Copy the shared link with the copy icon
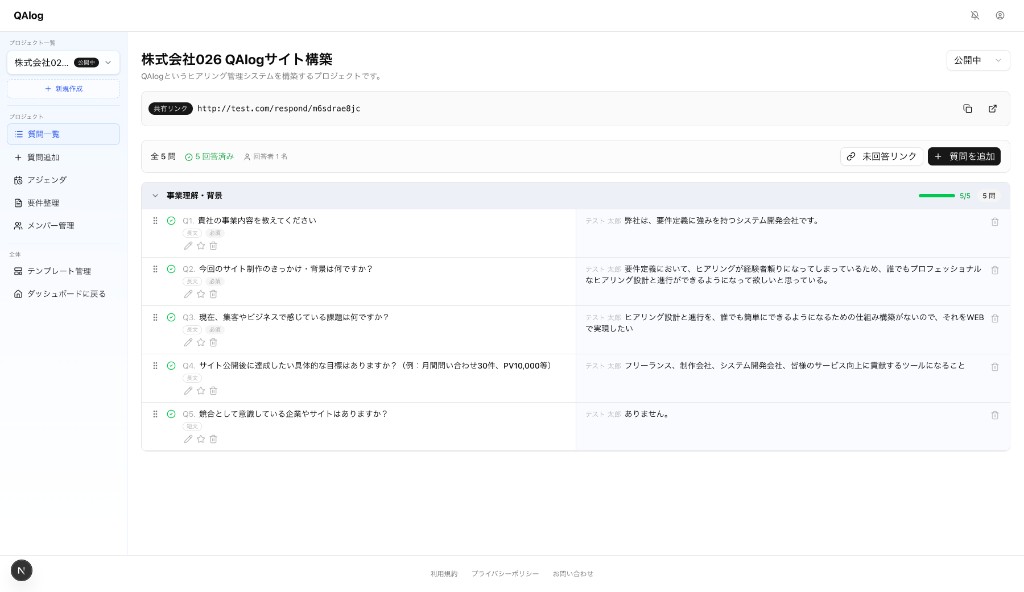Viewport: 1024px width, 592px height. pyautogui.click(x=967, y=108)
